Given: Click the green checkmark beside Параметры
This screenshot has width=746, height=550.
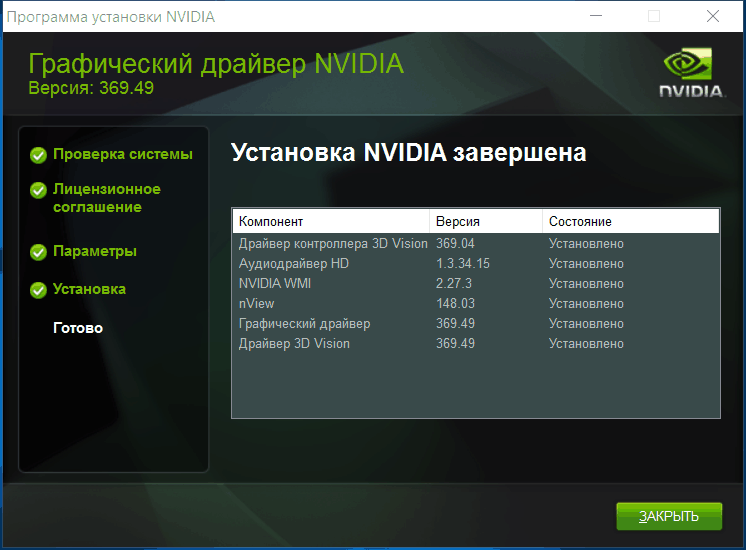Looking at the screenshot, I should coord(38,252).
